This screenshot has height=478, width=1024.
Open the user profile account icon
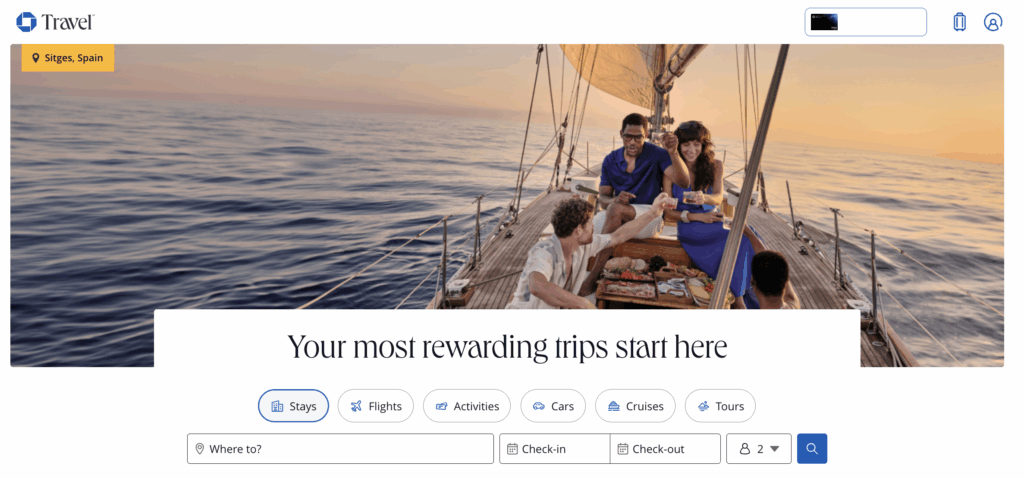tap(993, 22)
